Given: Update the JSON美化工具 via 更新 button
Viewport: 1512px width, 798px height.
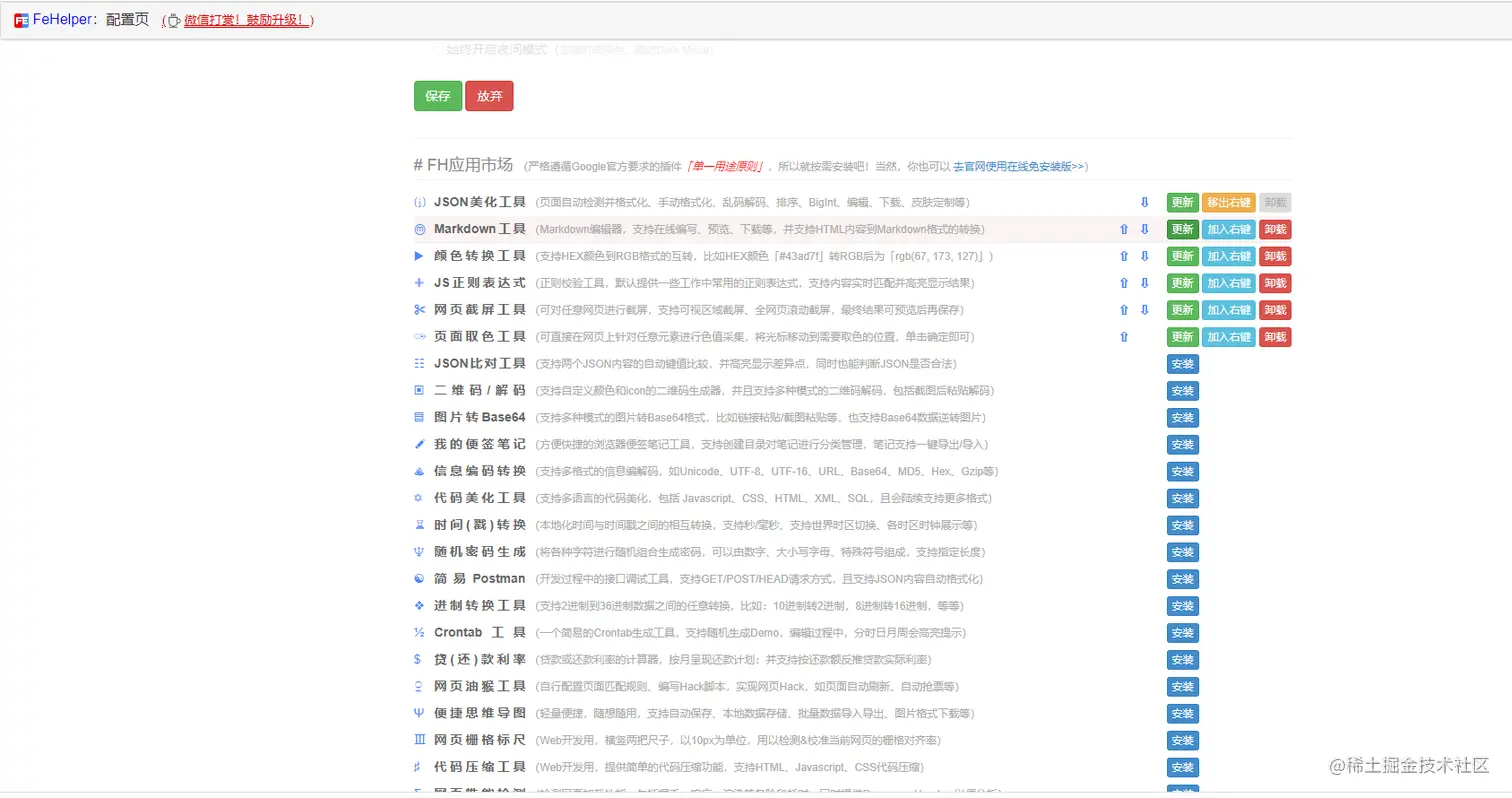Looking at the screenshot, I should (x=1182, y=202).
